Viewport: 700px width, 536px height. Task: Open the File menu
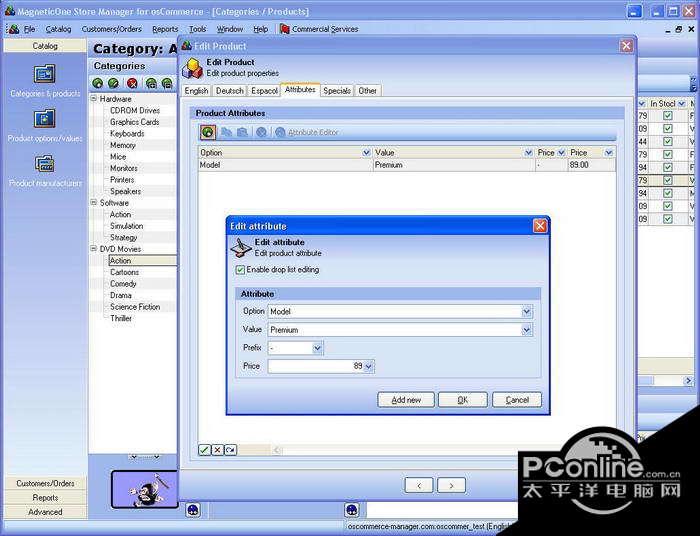point(29,29)
